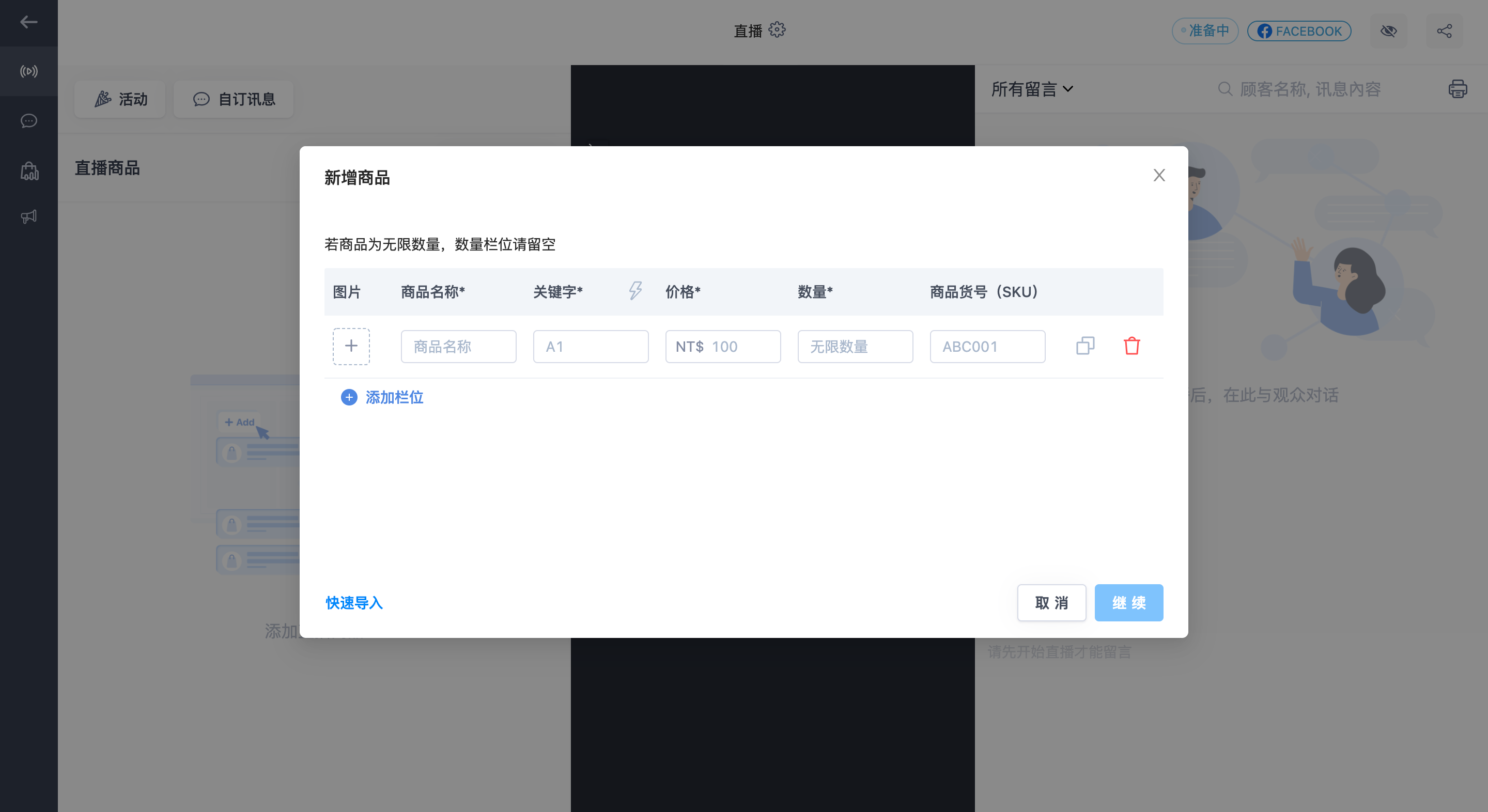1488x812 pixels.
Task: Click the 继续 button
Action: 1129,603
